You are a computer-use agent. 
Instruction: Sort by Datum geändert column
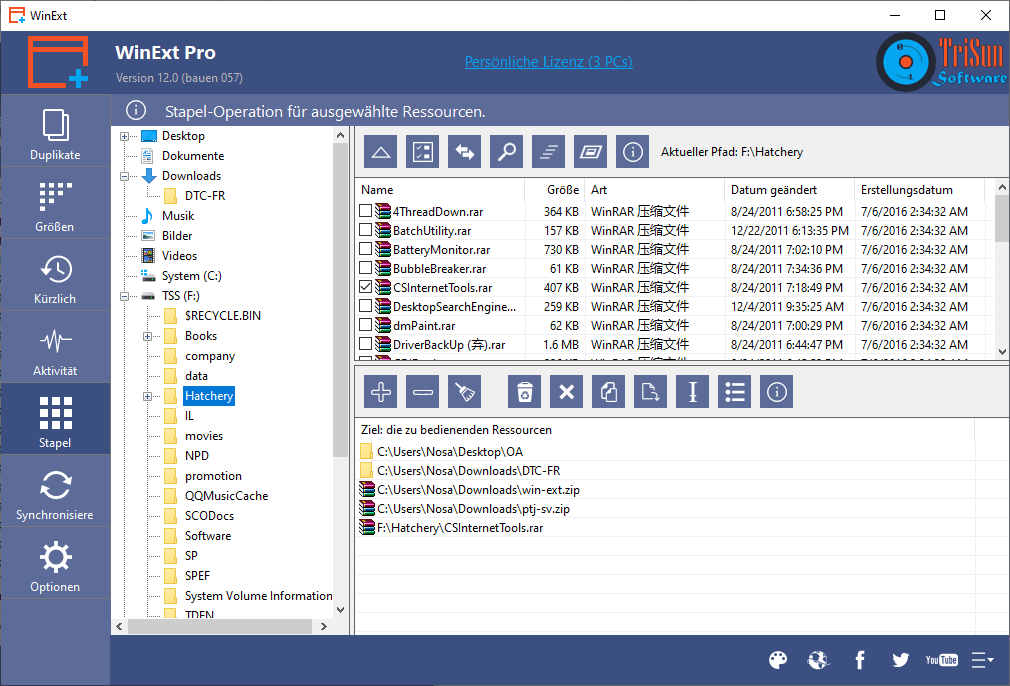tap(789, 190)
